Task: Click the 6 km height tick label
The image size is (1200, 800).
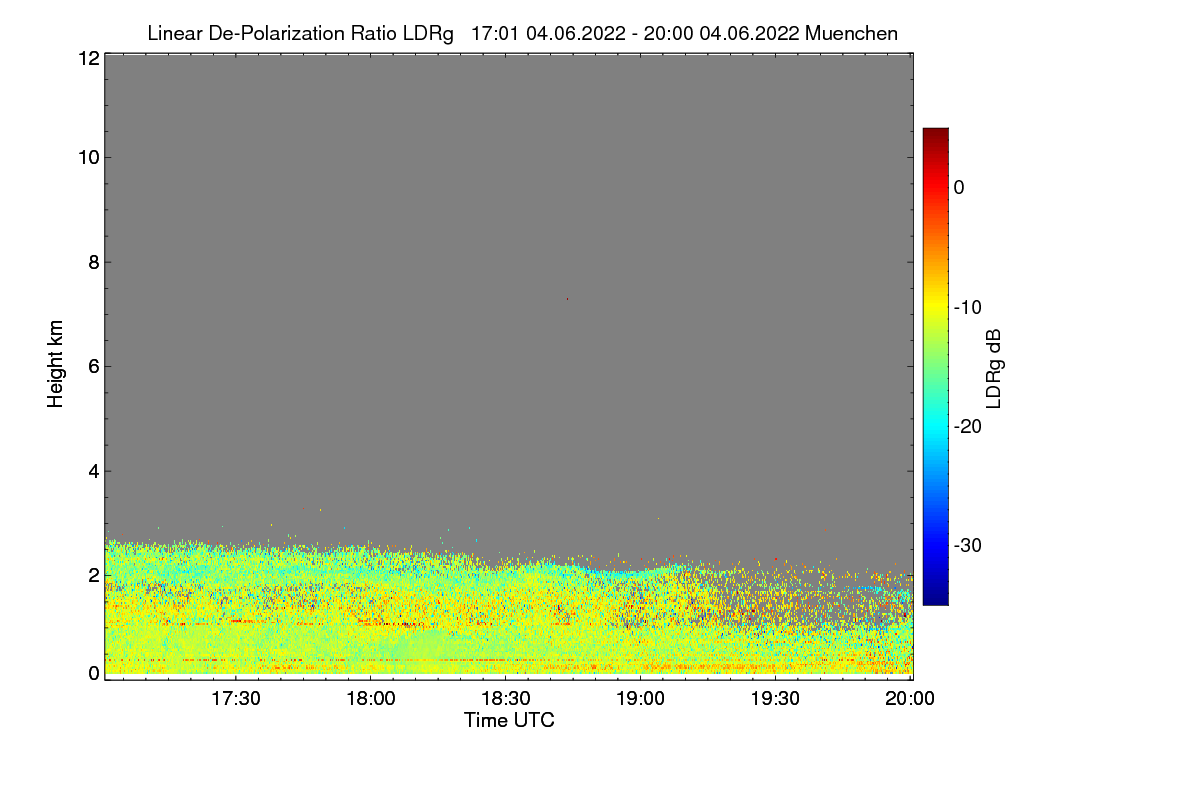Action: point(92,366)
